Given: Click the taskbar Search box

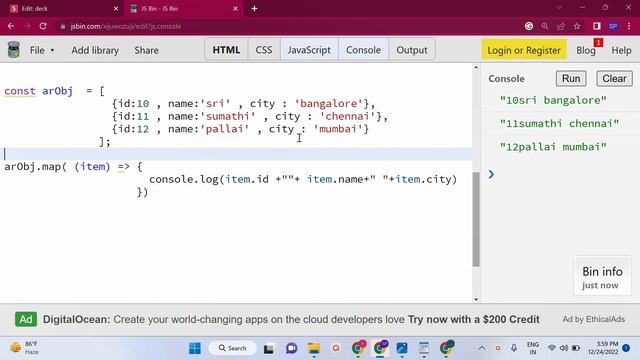Looking at the screenshot, I should tap(233, 348).
